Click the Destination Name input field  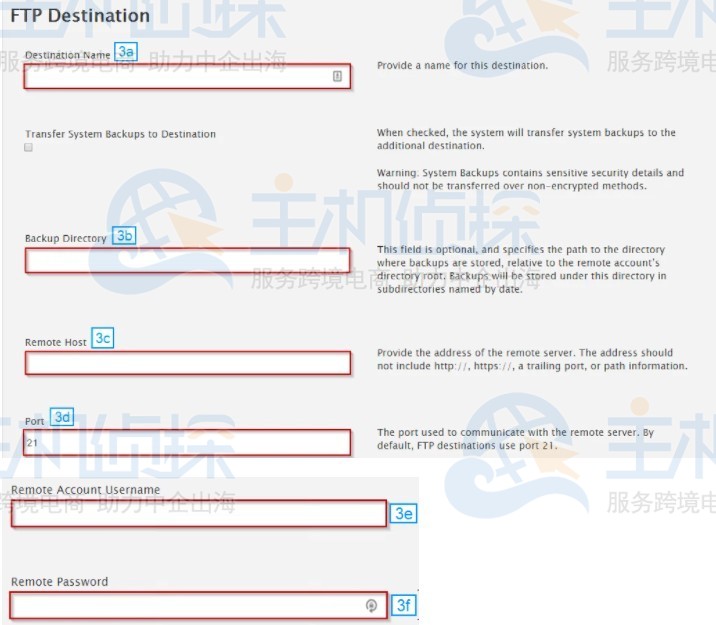(x=187, y=76)
